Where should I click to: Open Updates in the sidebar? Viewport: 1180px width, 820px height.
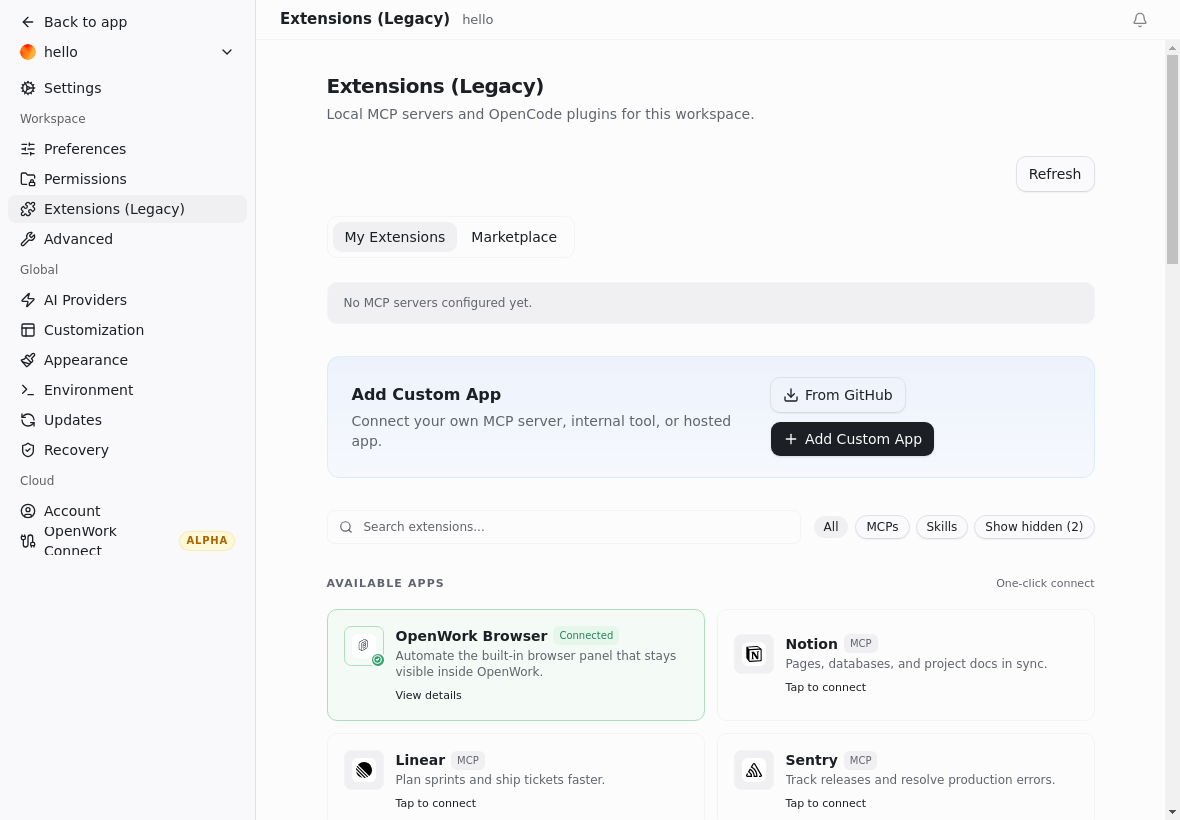tap(127, 420)
